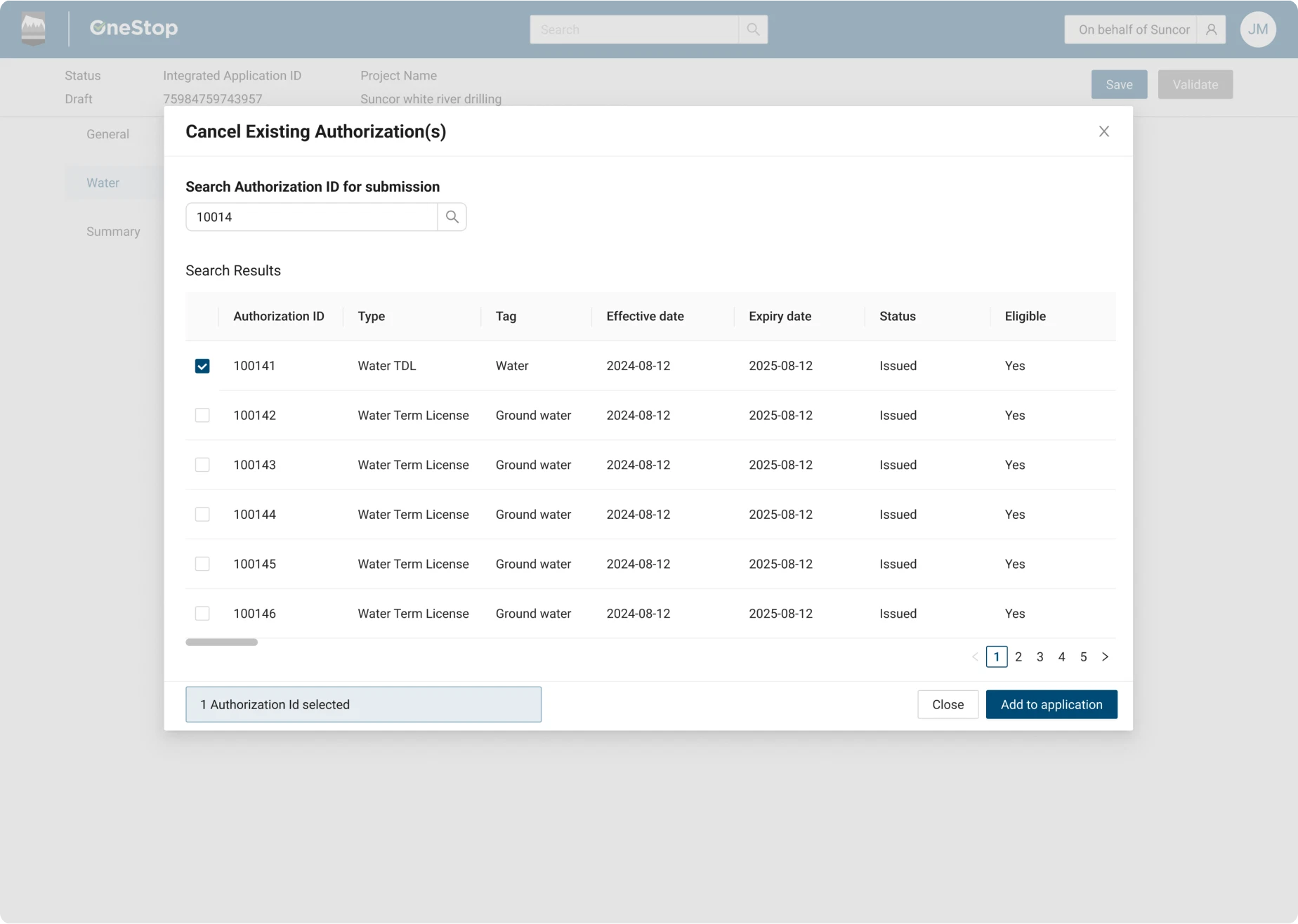
Task: Click the Save button
Action: pyautogui.click(x=1119, y=84)
